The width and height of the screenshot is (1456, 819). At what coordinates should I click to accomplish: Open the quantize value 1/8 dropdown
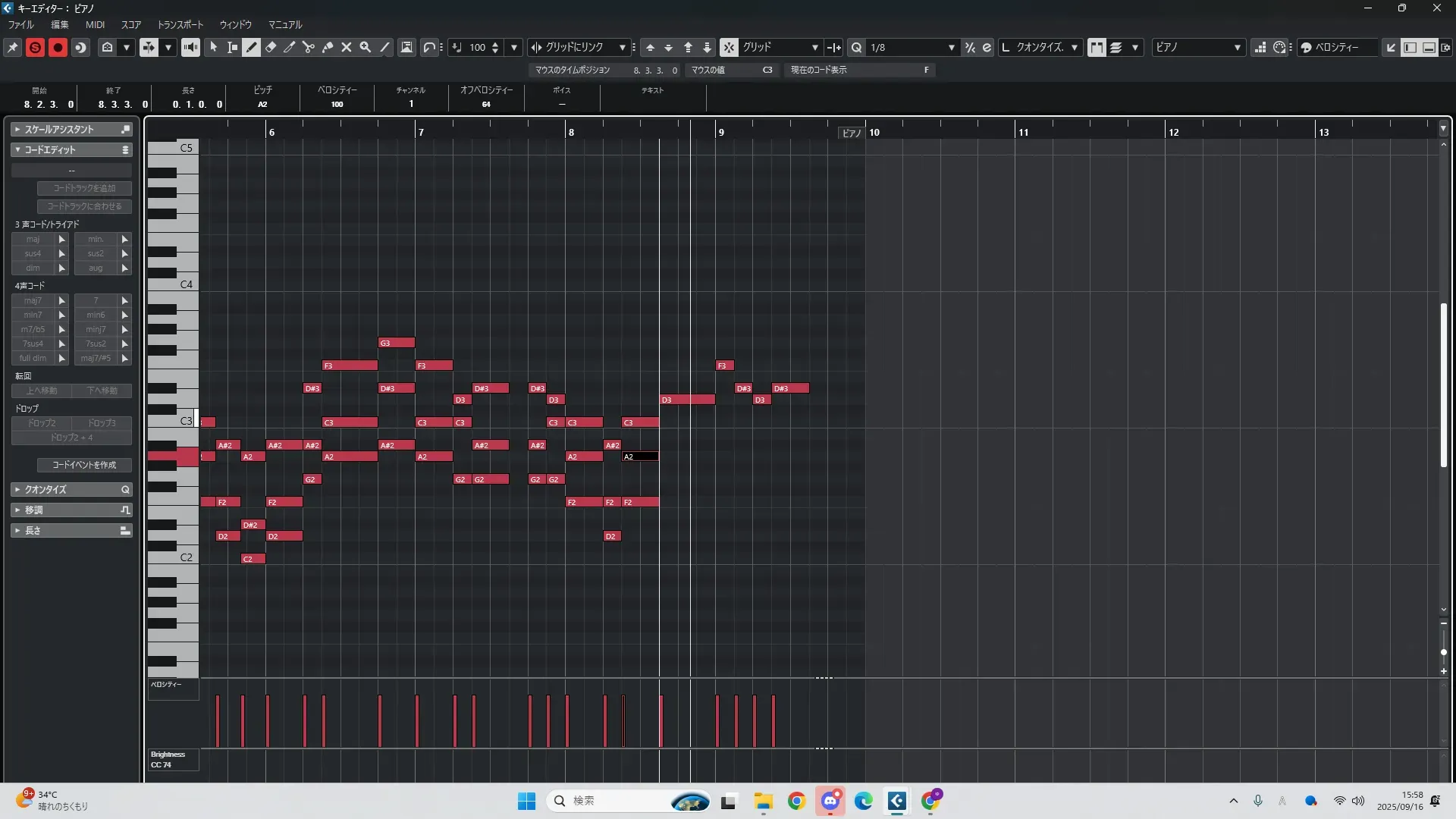pos(951,47)
